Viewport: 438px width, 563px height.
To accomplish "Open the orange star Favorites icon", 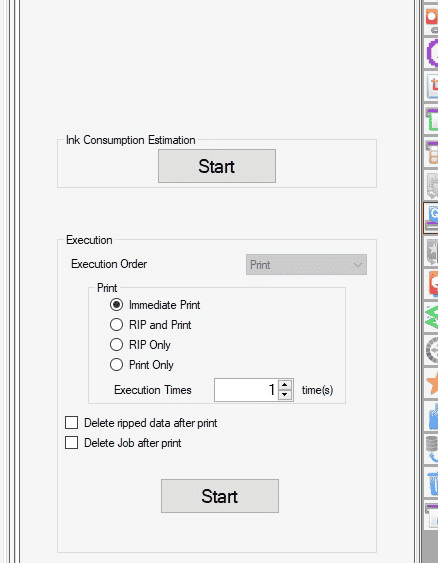I will tap(432, 383).
